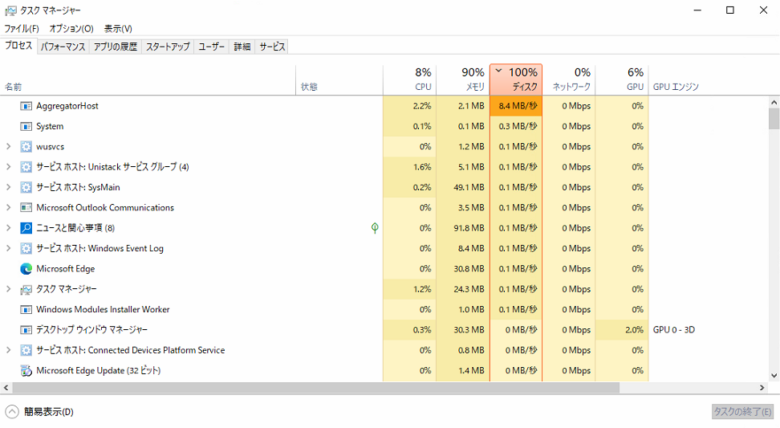Click the AggregatorHost process icon

[x=26, y=106]
